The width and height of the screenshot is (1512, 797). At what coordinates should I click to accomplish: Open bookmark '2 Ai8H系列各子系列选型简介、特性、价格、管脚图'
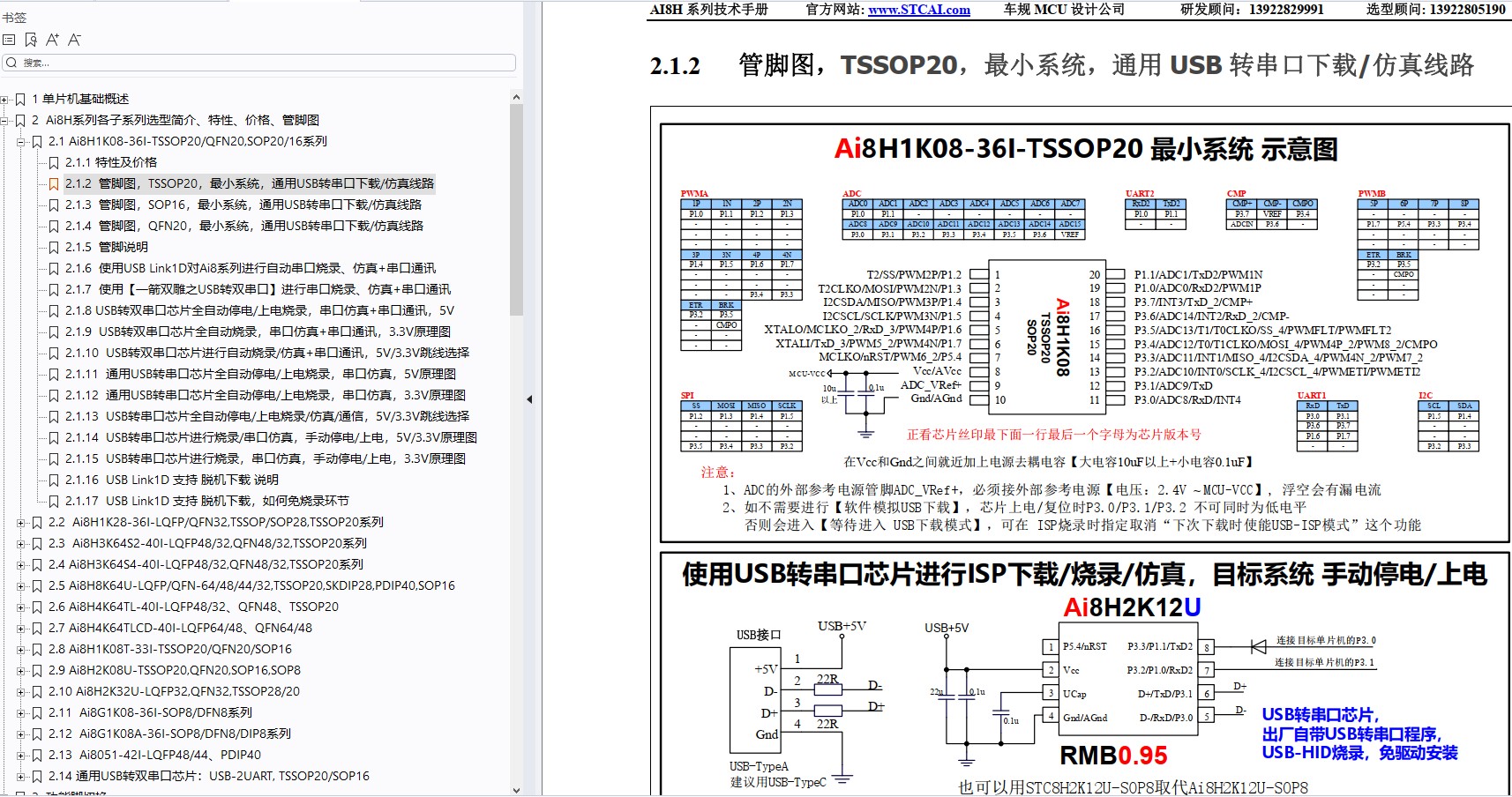176,120
